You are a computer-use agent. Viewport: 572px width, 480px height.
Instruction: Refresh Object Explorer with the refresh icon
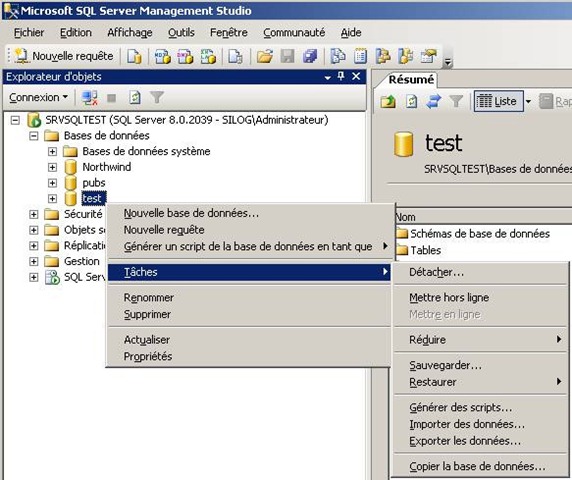pos(135,97)
